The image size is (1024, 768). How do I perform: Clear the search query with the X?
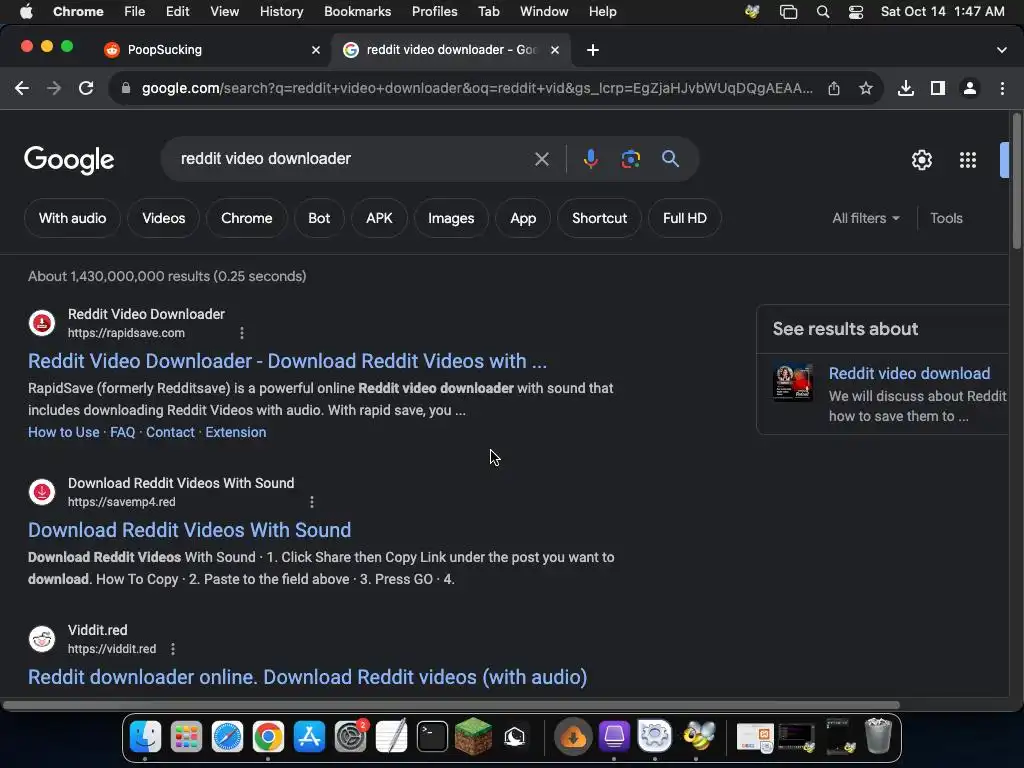pyautogui.click(x=541, y=159)
